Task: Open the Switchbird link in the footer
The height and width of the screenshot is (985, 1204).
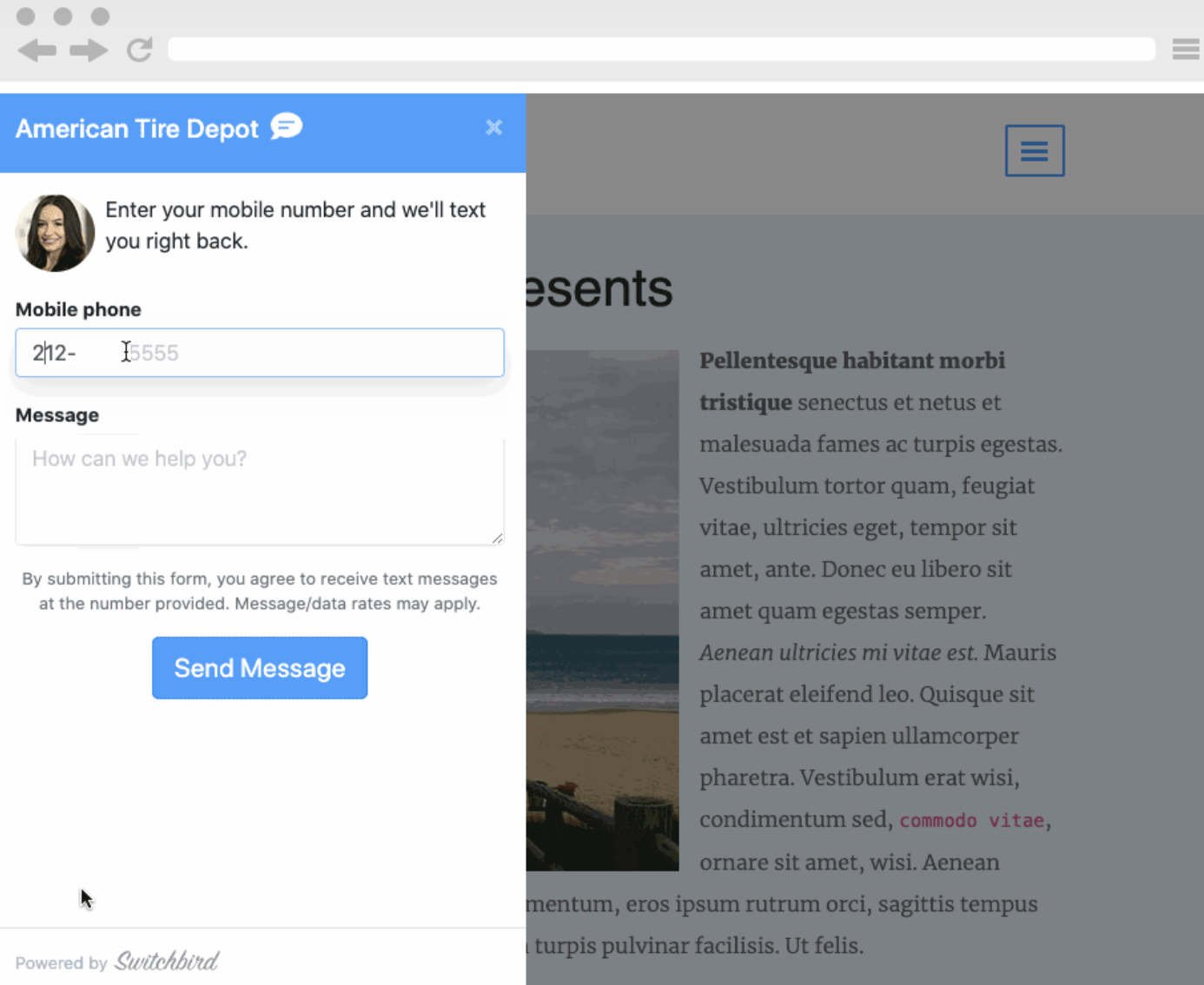Action: pyautogui.click(x=167, y=962)
